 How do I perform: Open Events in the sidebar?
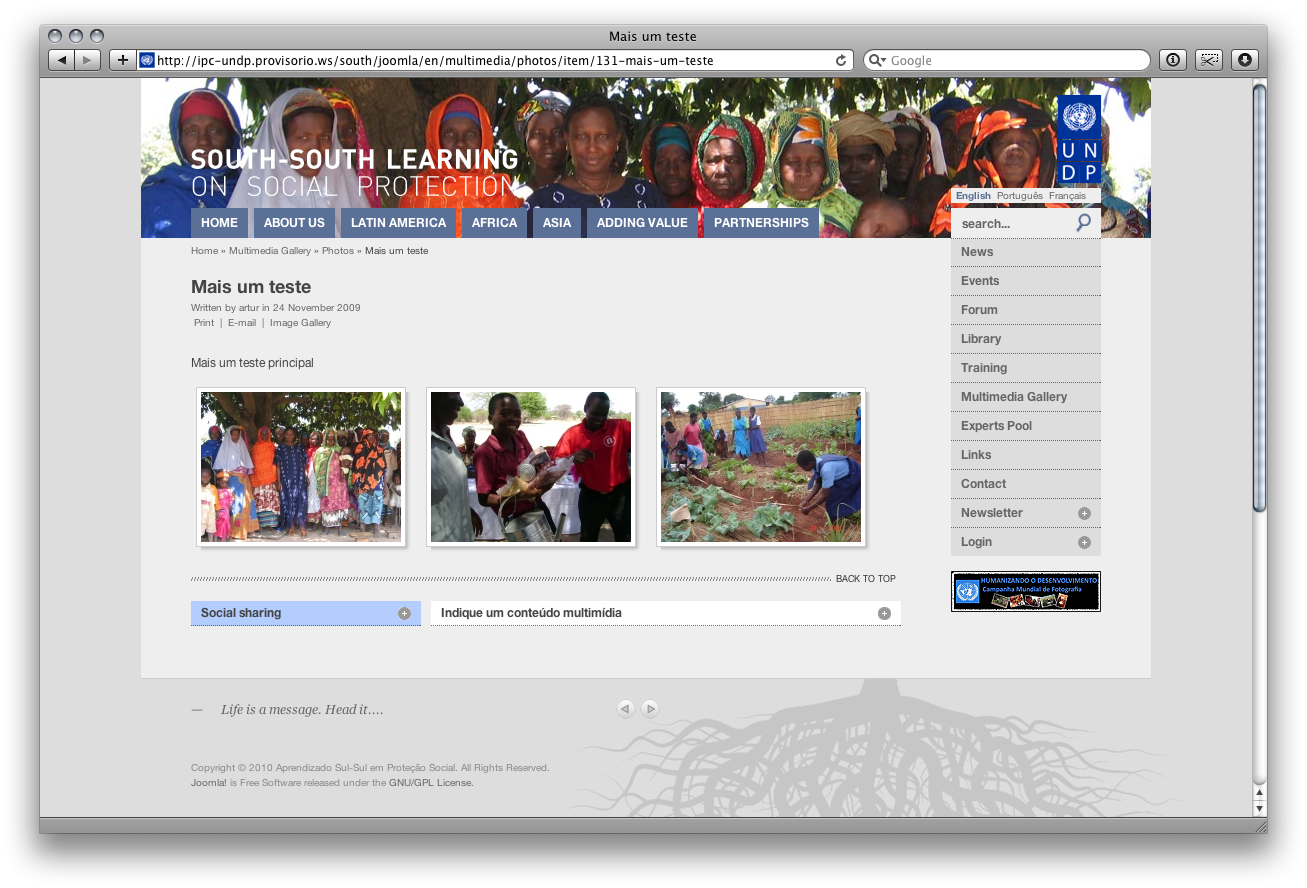[x=1026, y=281]
